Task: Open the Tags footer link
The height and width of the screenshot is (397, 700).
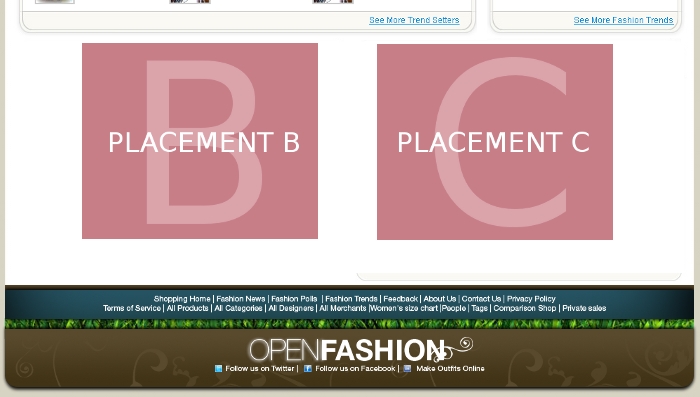Action: pos(479,308)
